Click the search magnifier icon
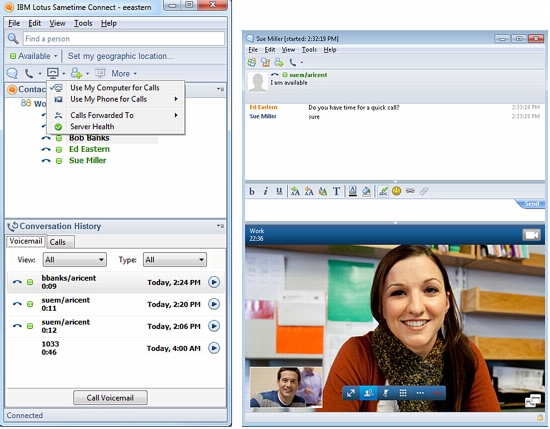This screenshot has width=550, height=429. (x=13, y=39)
